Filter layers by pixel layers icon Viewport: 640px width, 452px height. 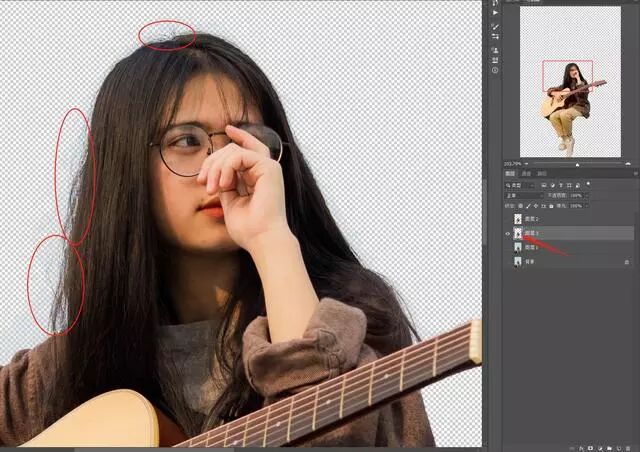tap(544, 185)
